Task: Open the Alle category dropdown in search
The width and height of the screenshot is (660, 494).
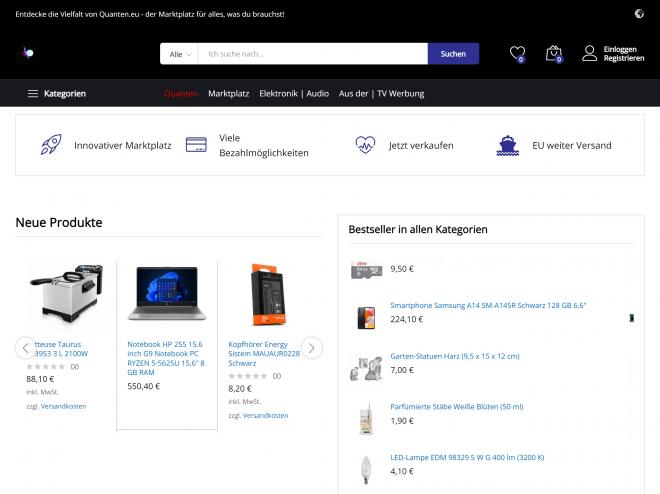Action: click(x=180, y=54)
